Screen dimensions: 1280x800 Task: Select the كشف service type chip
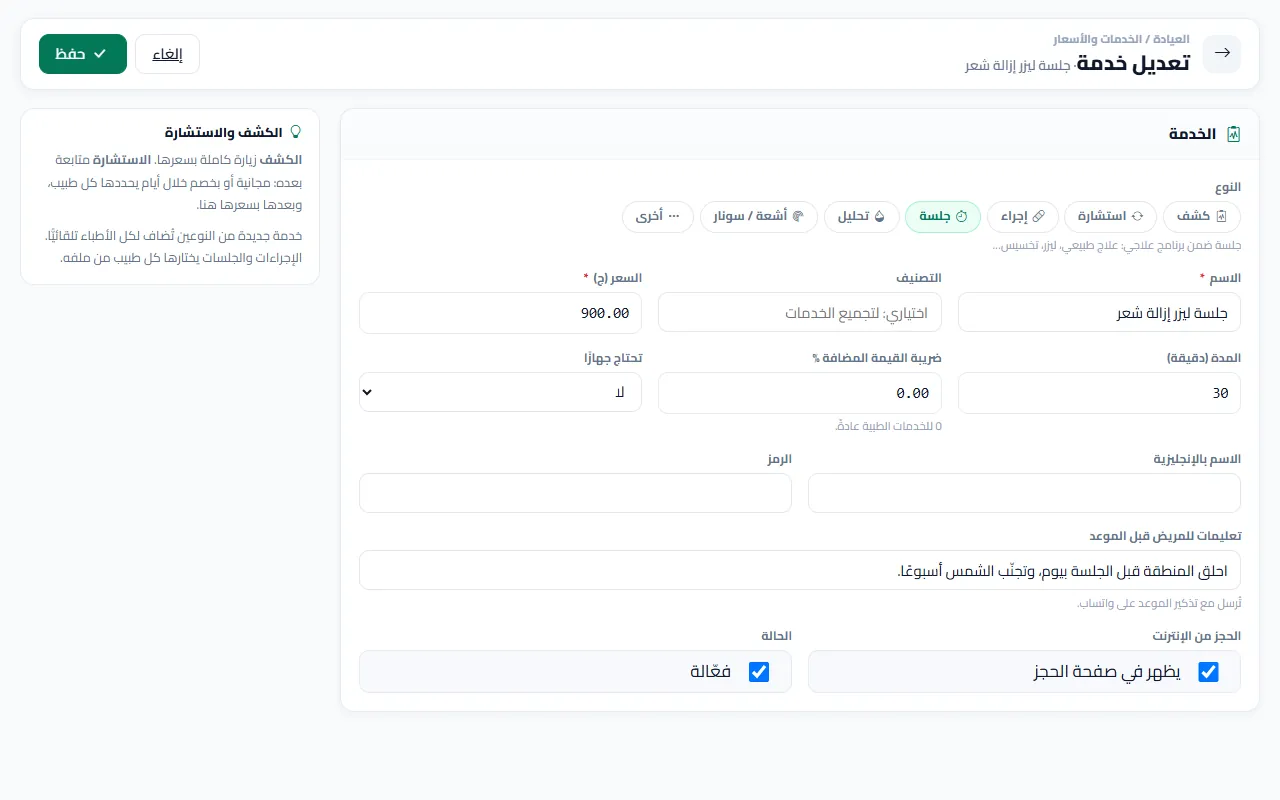pyautogui.click(x=1201, y=217)
